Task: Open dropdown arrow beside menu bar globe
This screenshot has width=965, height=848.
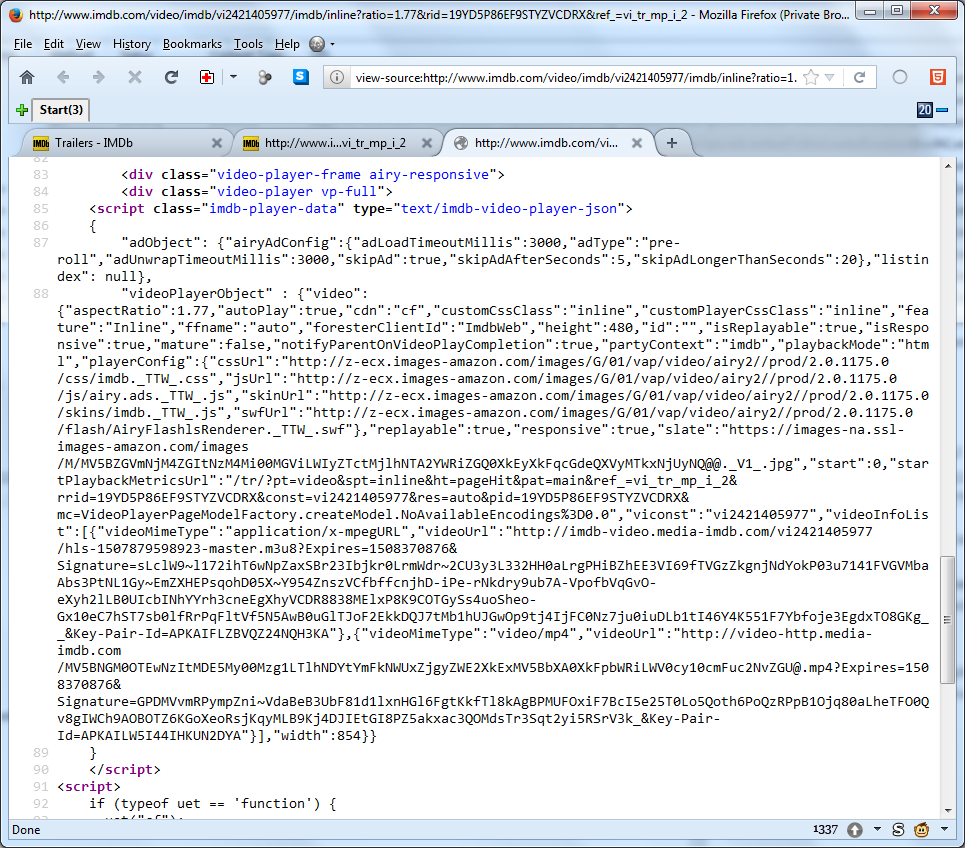Action: 332,44
